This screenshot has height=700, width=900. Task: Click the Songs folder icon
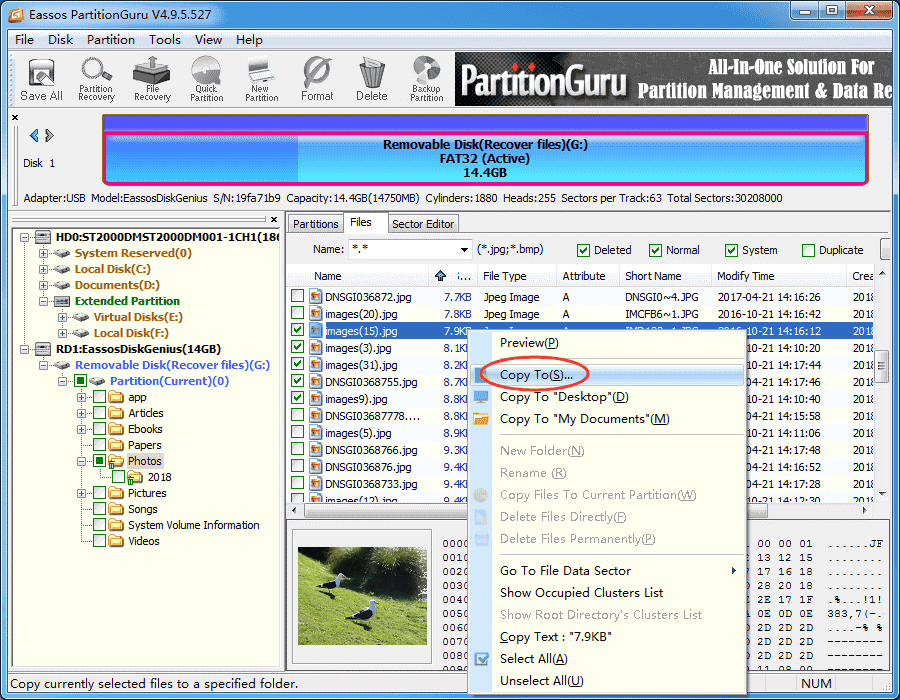pos(117,509)
